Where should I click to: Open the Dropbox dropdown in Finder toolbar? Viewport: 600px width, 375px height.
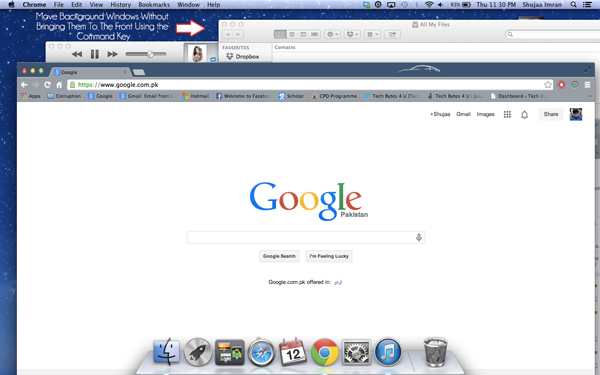click(x=352, y=34)
